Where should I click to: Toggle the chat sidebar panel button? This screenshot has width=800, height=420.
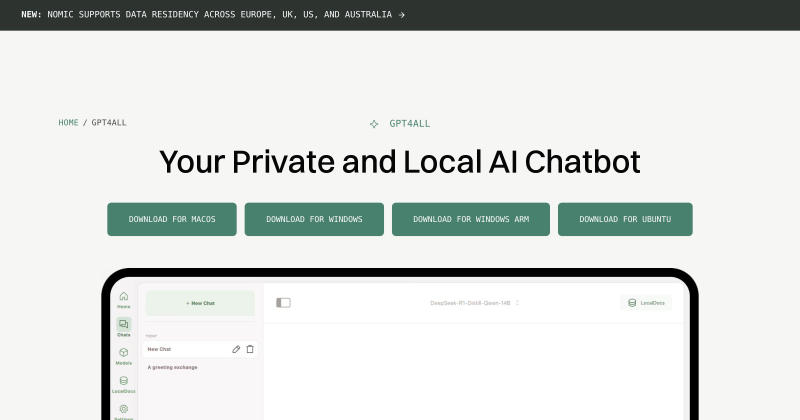(283, 303)
